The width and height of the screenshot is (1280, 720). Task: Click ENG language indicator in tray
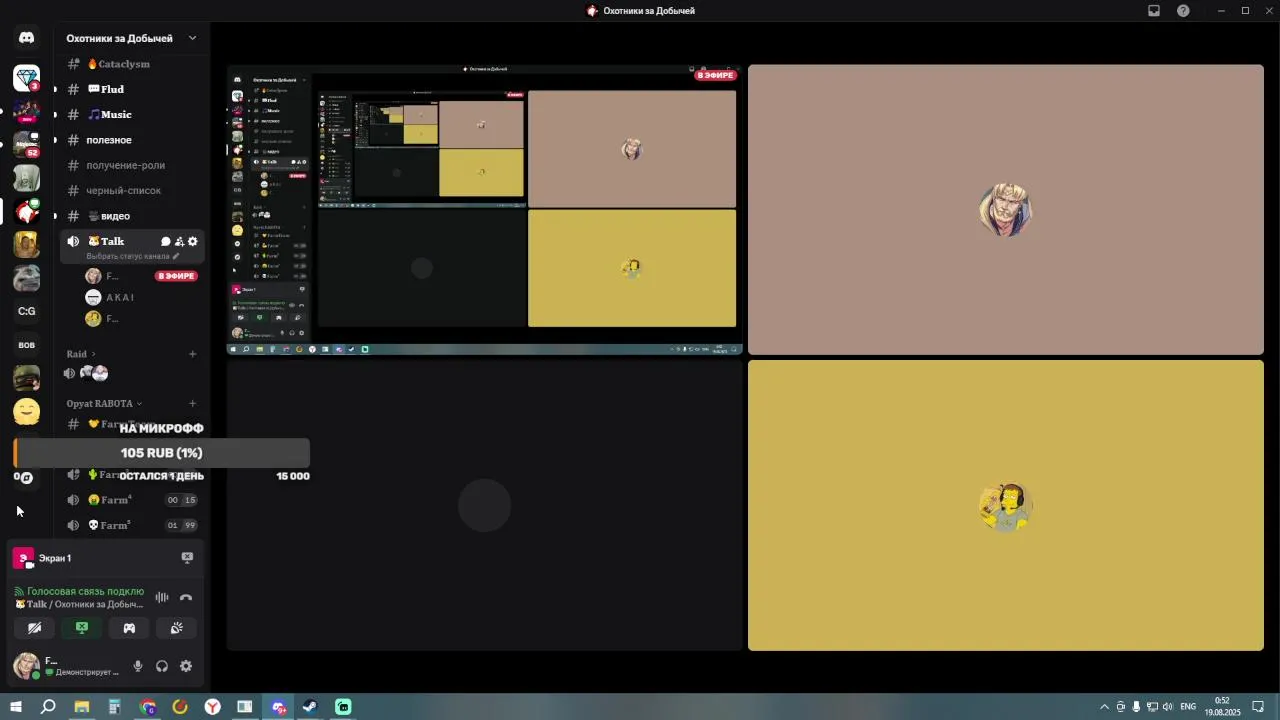(x=1188, y=707)
